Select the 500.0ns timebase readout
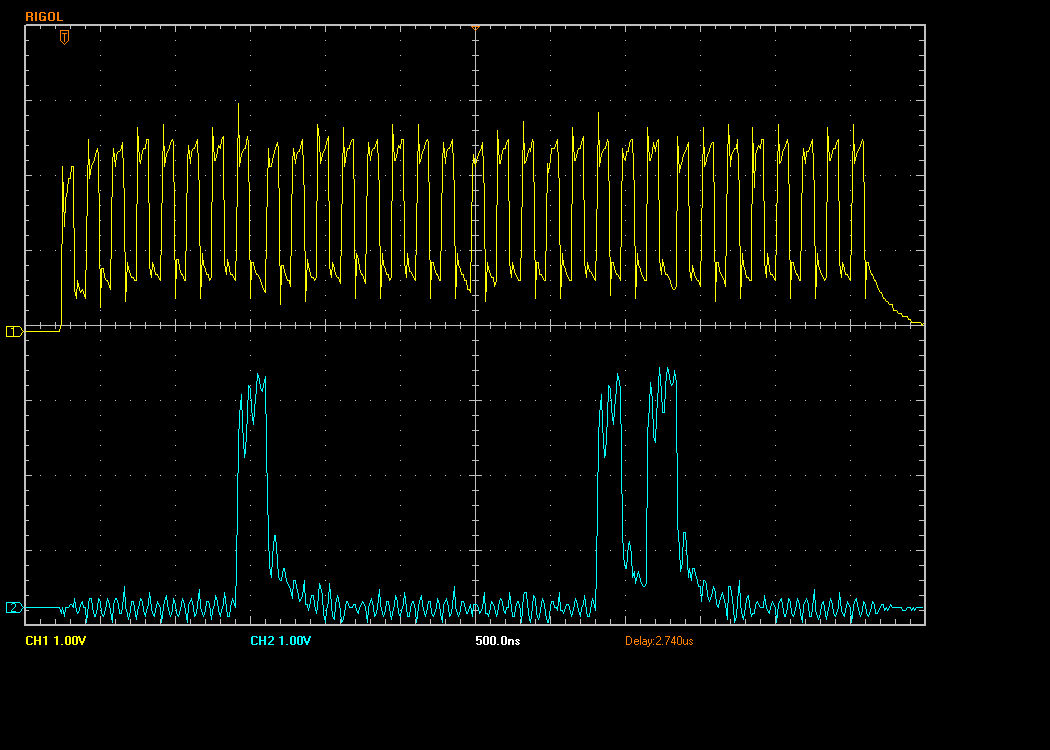This screenshot has height=750, width=1050. [498, 641]
